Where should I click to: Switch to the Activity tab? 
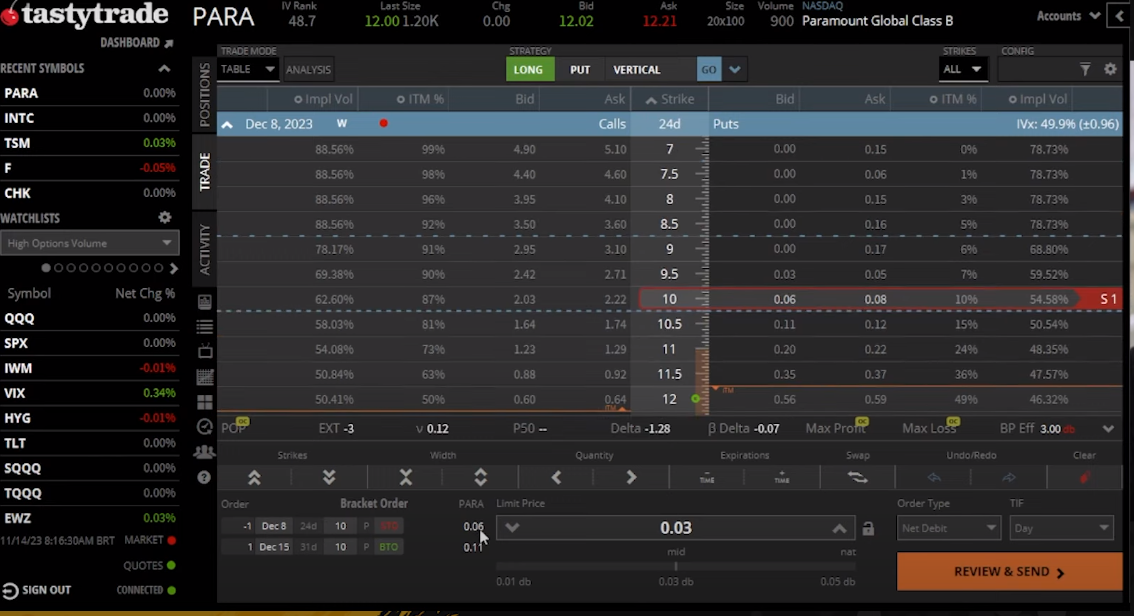point(205,249)
